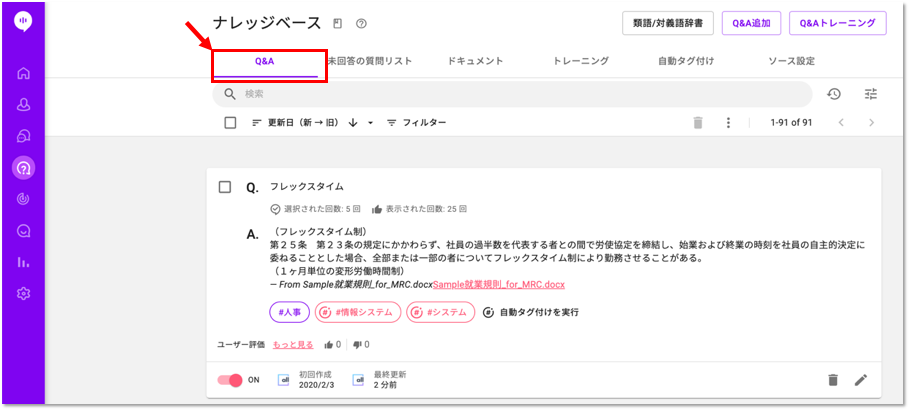Select the #システム suggested tag
The width and height of the screenshot is (910, 411).
(440, 312)
